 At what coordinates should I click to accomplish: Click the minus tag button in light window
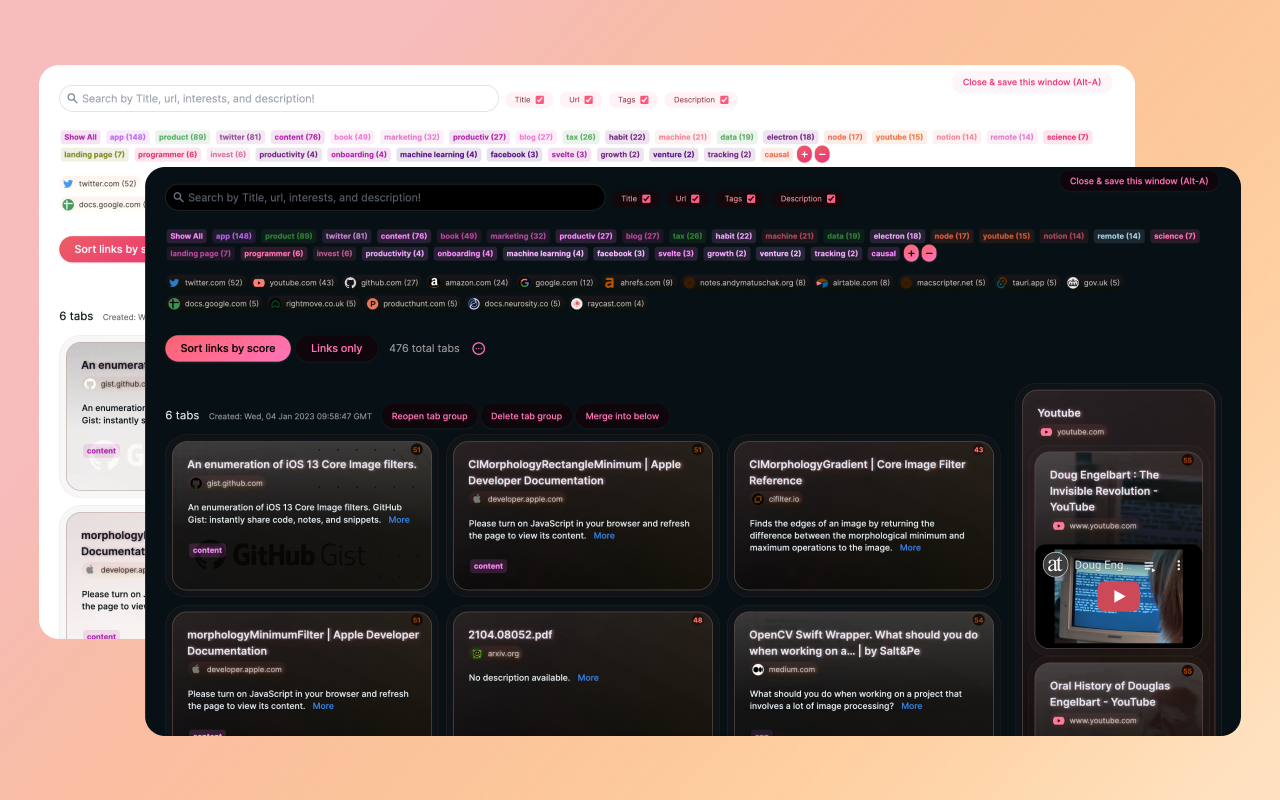(822, 155)
